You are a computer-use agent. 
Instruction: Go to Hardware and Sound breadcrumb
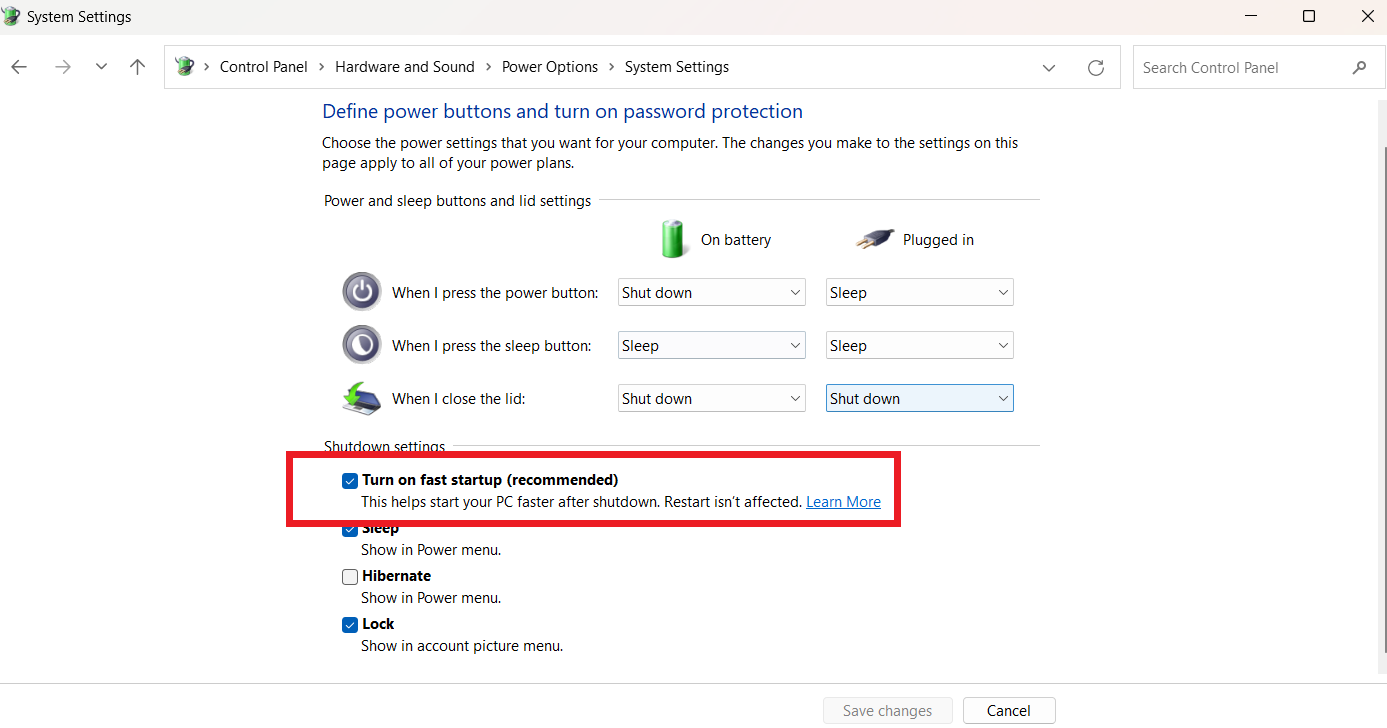(x=404, y=67)
